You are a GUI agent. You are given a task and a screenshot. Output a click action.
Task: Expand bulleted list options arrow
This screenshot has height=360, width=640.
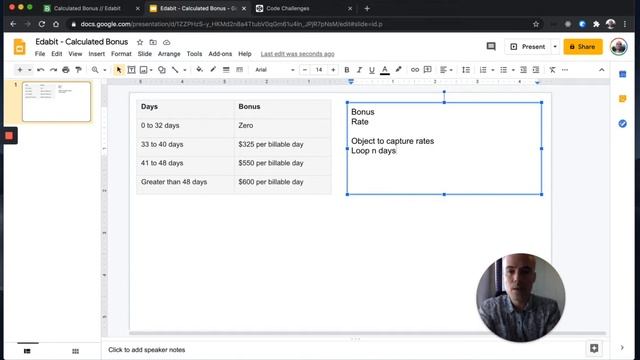pyautogui.click(x=513, y=70)
